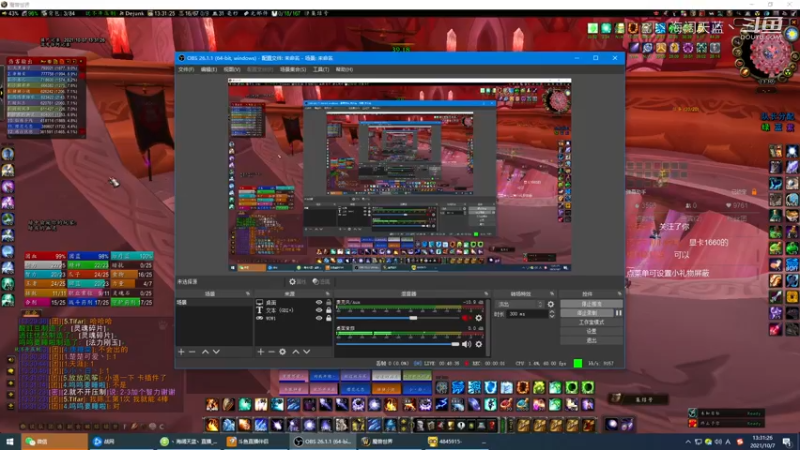Open the sources panel gear properties icon
This screenshot has height=450, width=800.
(283, 352)
